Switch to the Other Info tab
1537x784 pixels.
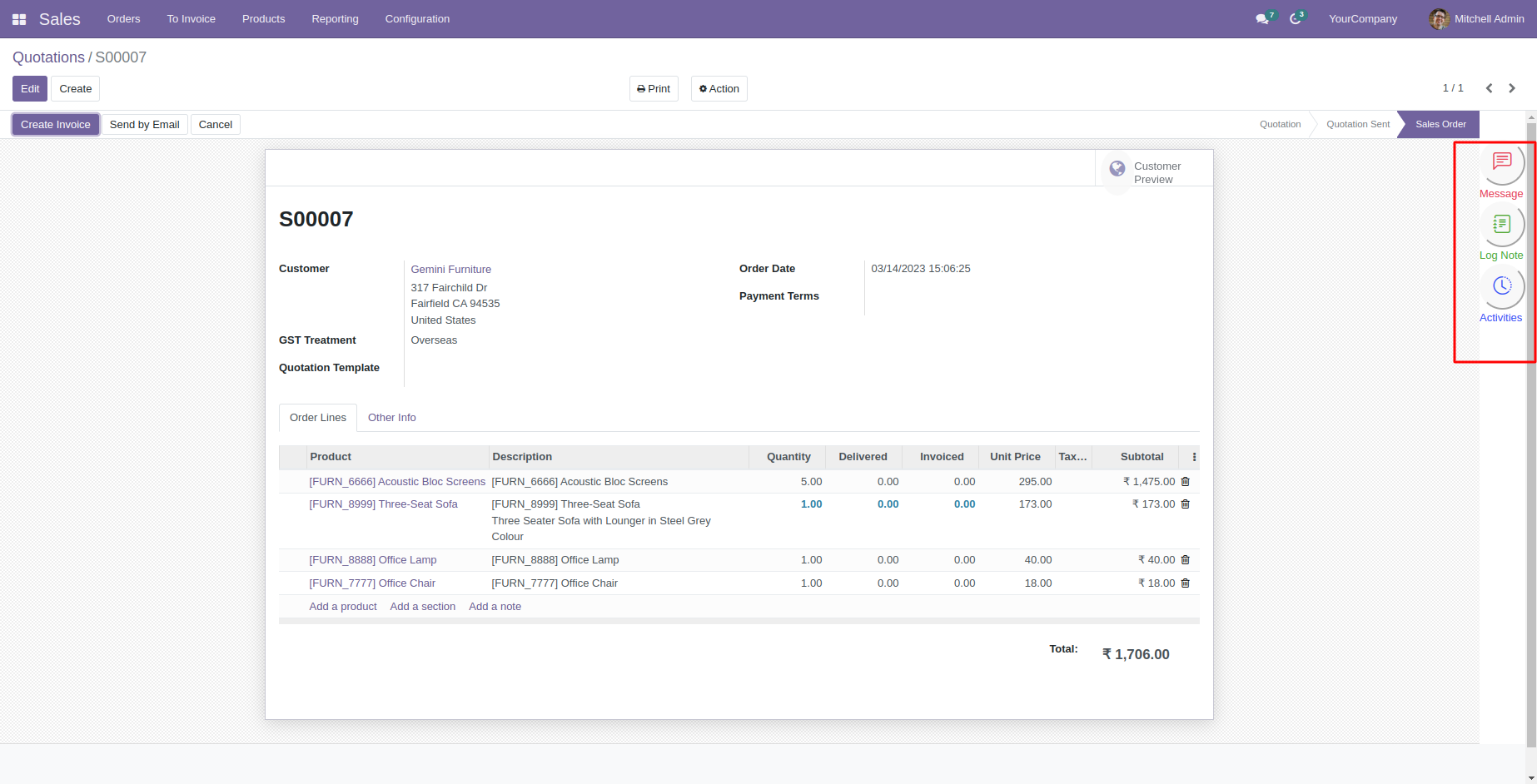391,418
